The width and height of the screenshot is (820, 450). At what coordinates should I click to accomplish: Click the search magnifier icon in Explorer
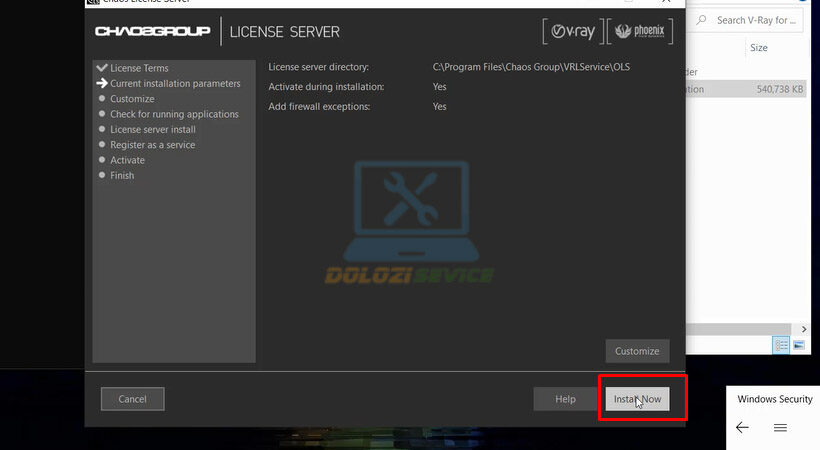click(x=701, y=19)
